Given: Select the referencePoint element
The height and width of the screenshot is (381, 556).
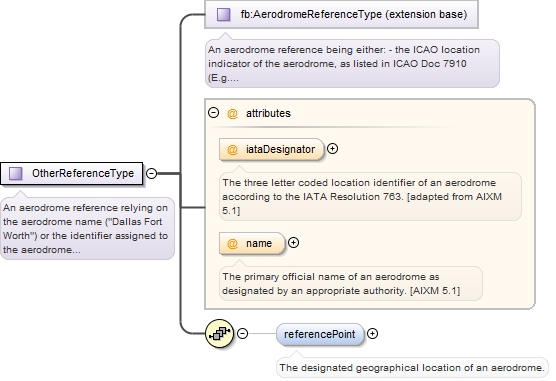Looking at the screenshot, I should point(320,334).
